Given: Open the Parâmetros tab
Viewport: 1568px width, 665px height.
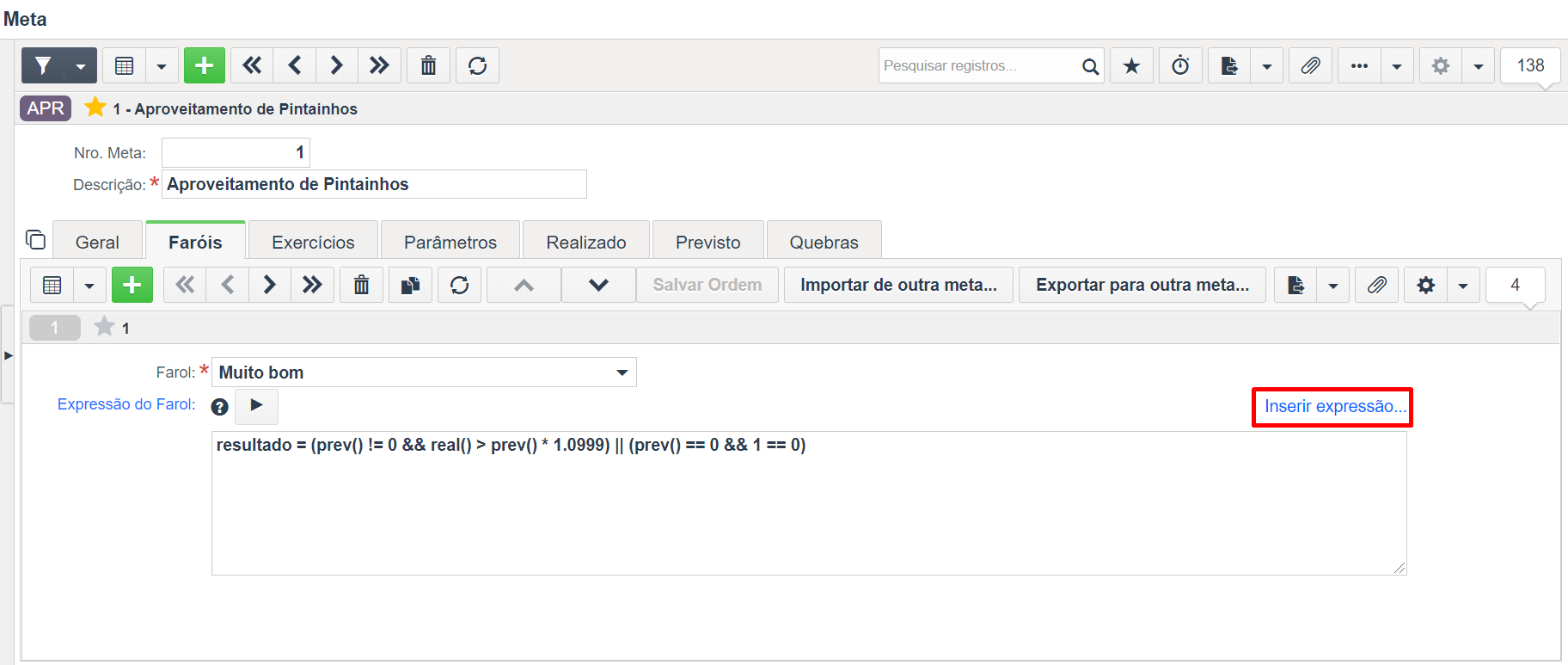Looking at the screenshot, I should point(450,242).
